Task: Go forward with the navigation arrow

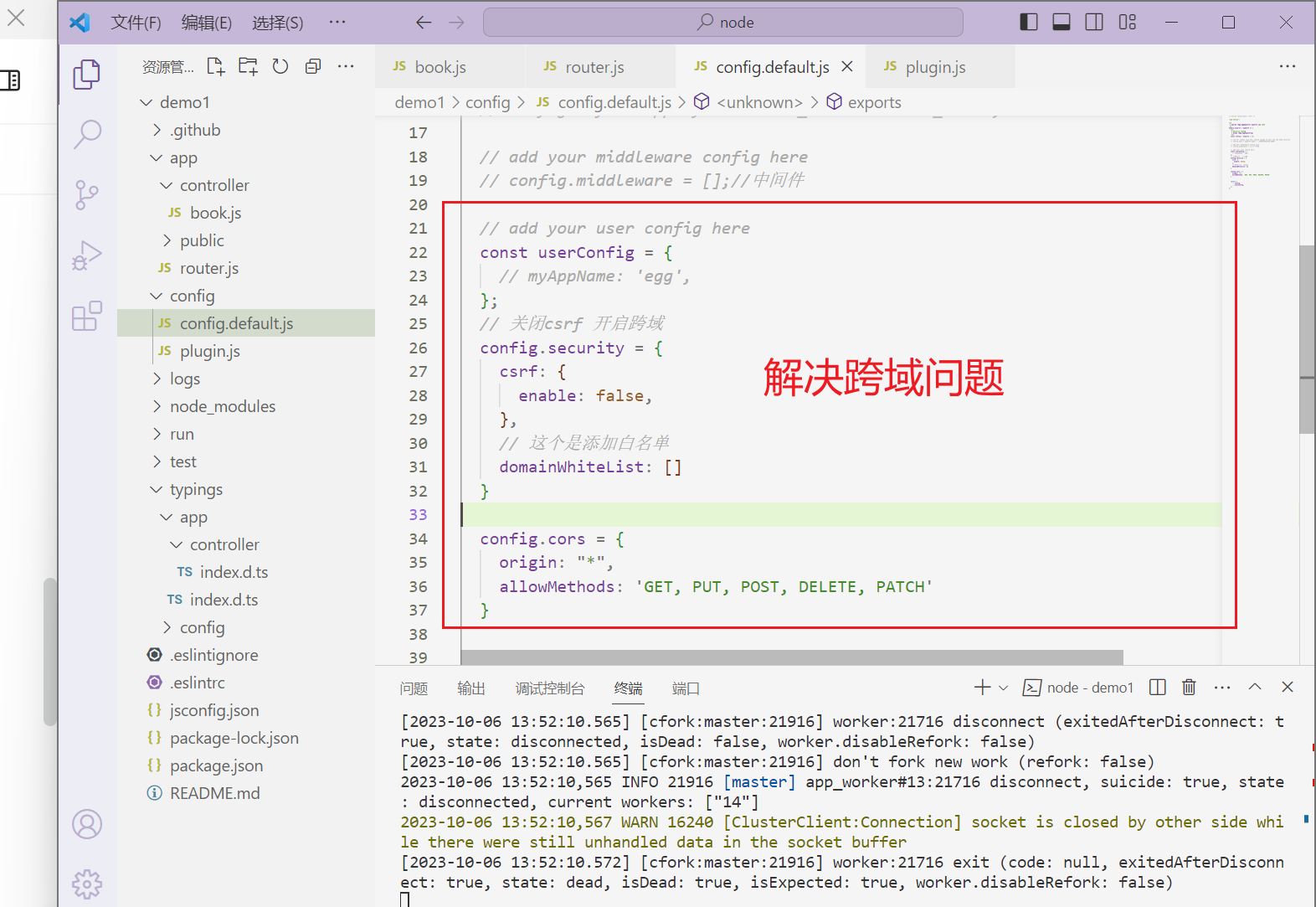Action: pos(456,23)
